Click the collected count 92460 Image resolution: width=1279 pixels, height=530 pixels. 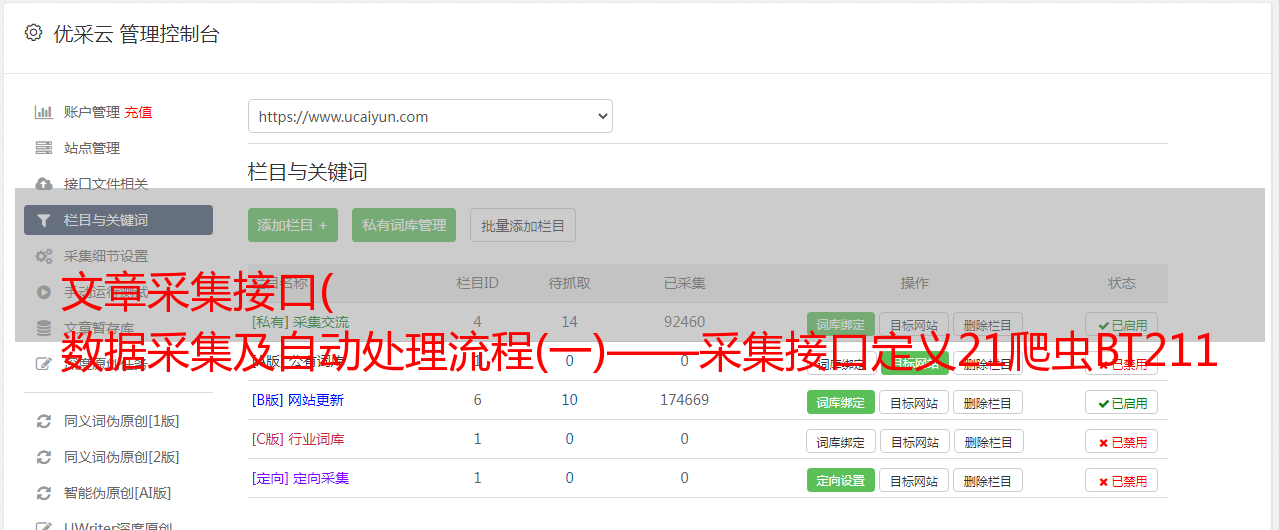click(685, 322)
